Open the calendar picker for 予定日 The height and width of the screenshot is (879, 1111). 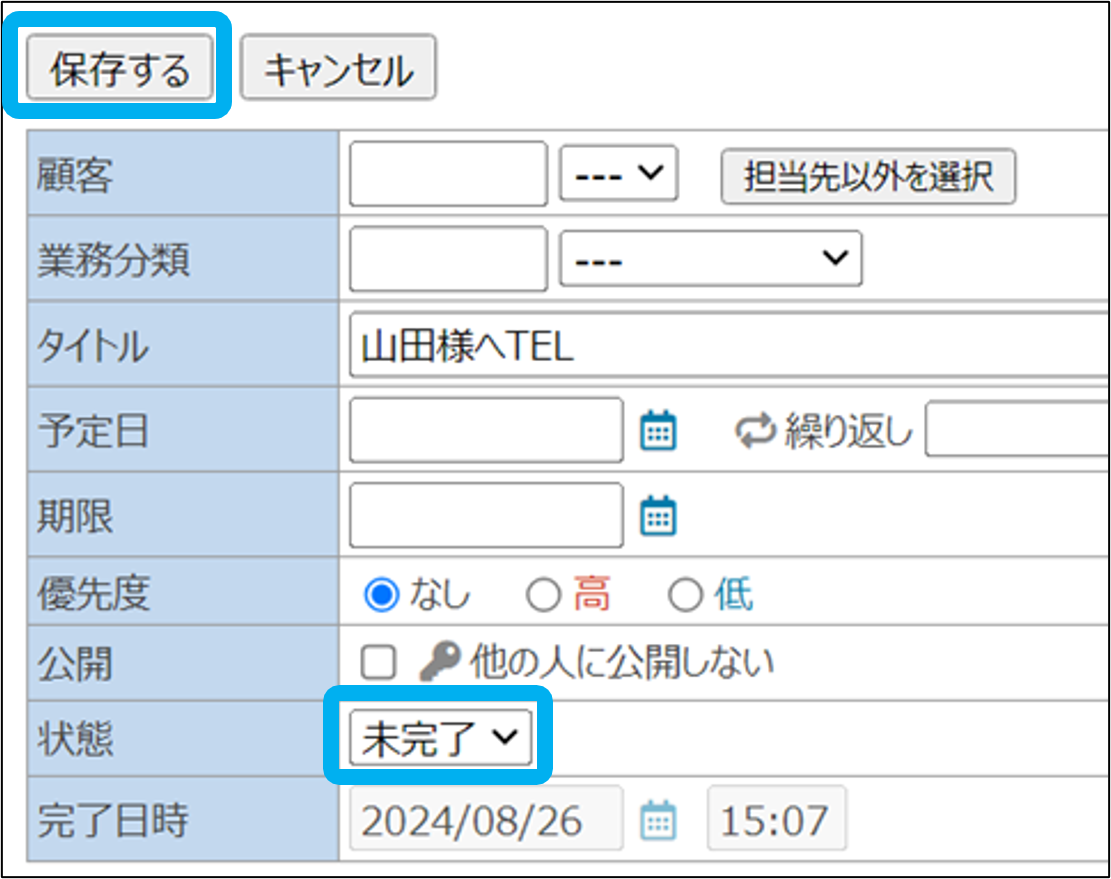click(658, 431)
